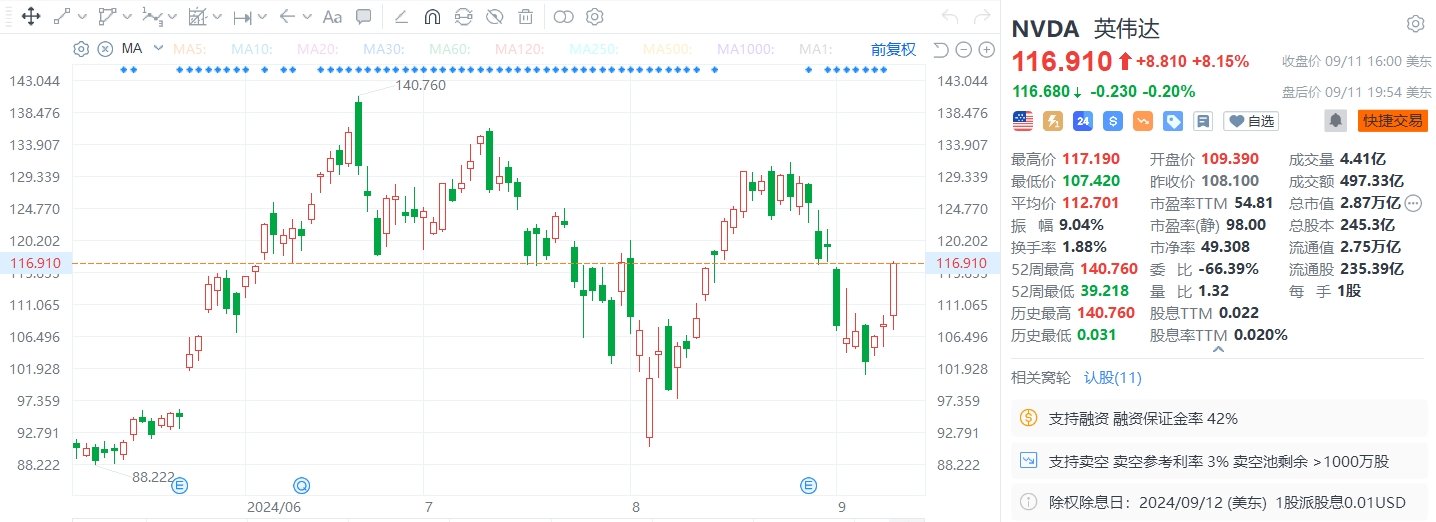Screen dimensions: 1436x522
Task: Click the @ event marker near 2024/06
Action: [301, 486]
